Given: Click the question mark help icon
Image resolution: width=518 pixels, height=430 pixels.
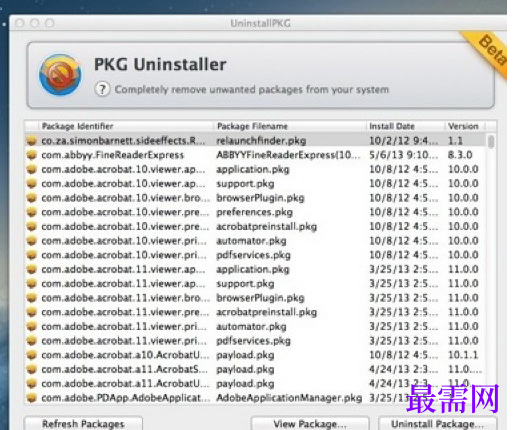Looking at the screenshot, I should (102, 89).
